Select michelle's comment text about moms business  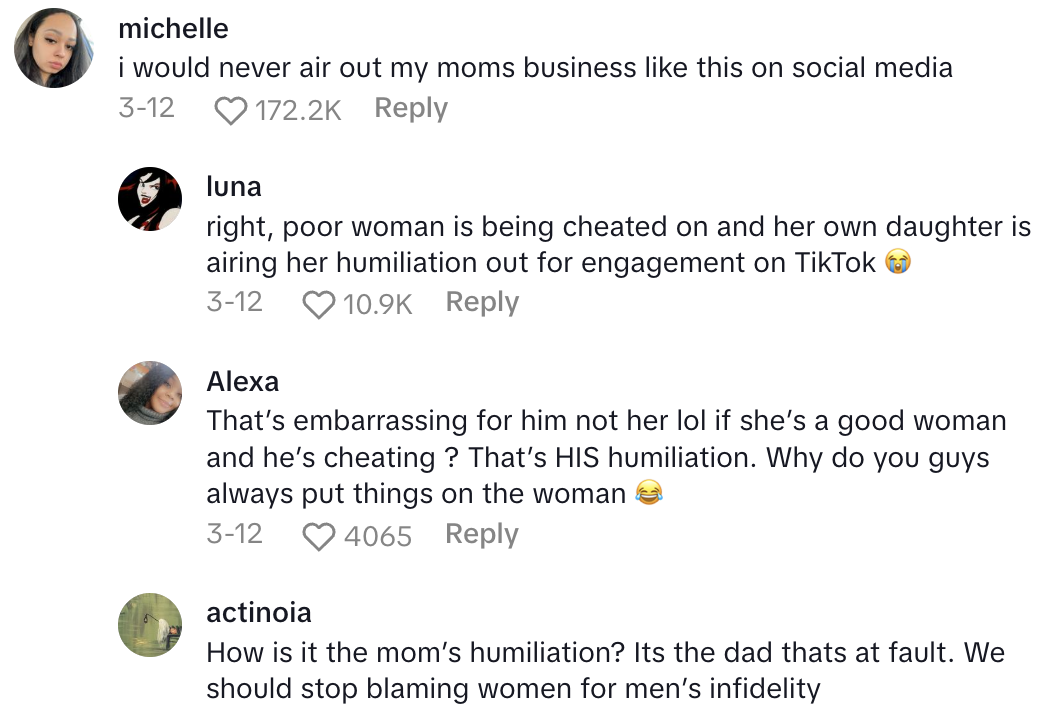(x=534, y=68)
